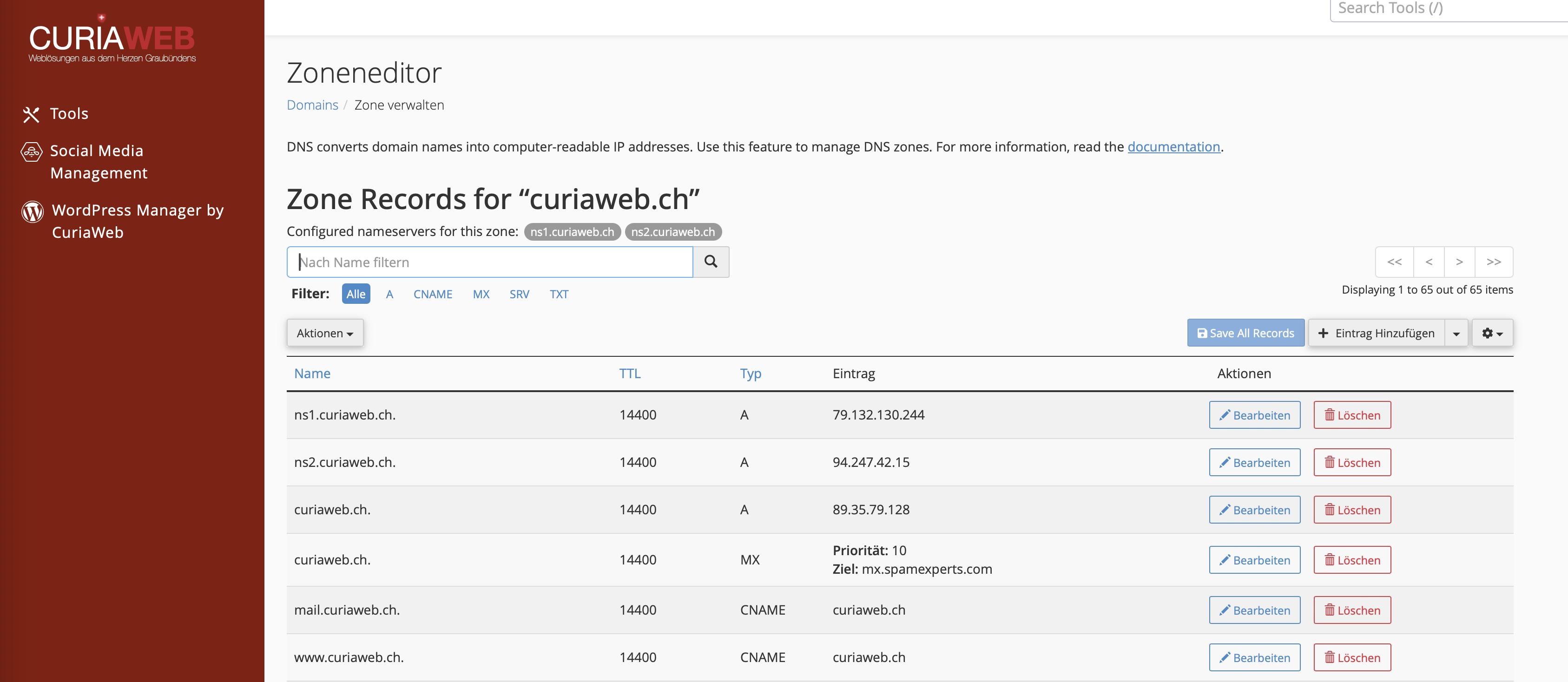
Task: Go to previous page of records
Action: click(1429, 262)
